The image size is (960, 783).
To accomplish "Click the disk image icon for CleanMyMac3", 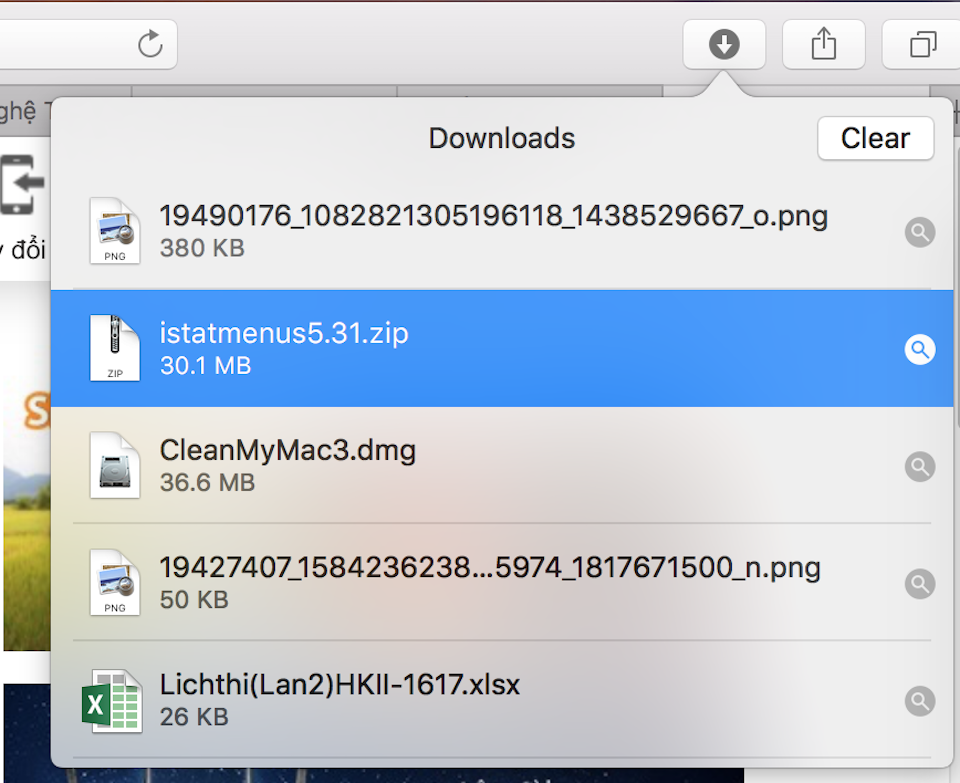I will [114, 466].
